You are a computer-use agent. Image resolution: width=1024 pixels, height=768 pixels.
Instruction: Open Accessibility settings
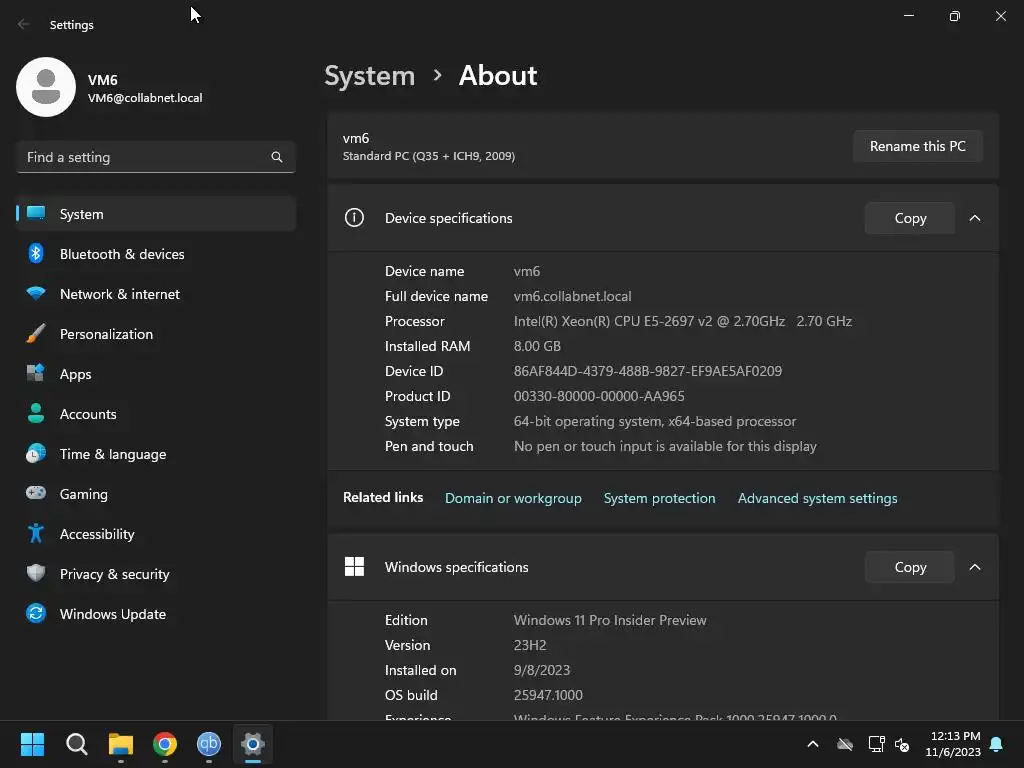(x=156, y=534)
